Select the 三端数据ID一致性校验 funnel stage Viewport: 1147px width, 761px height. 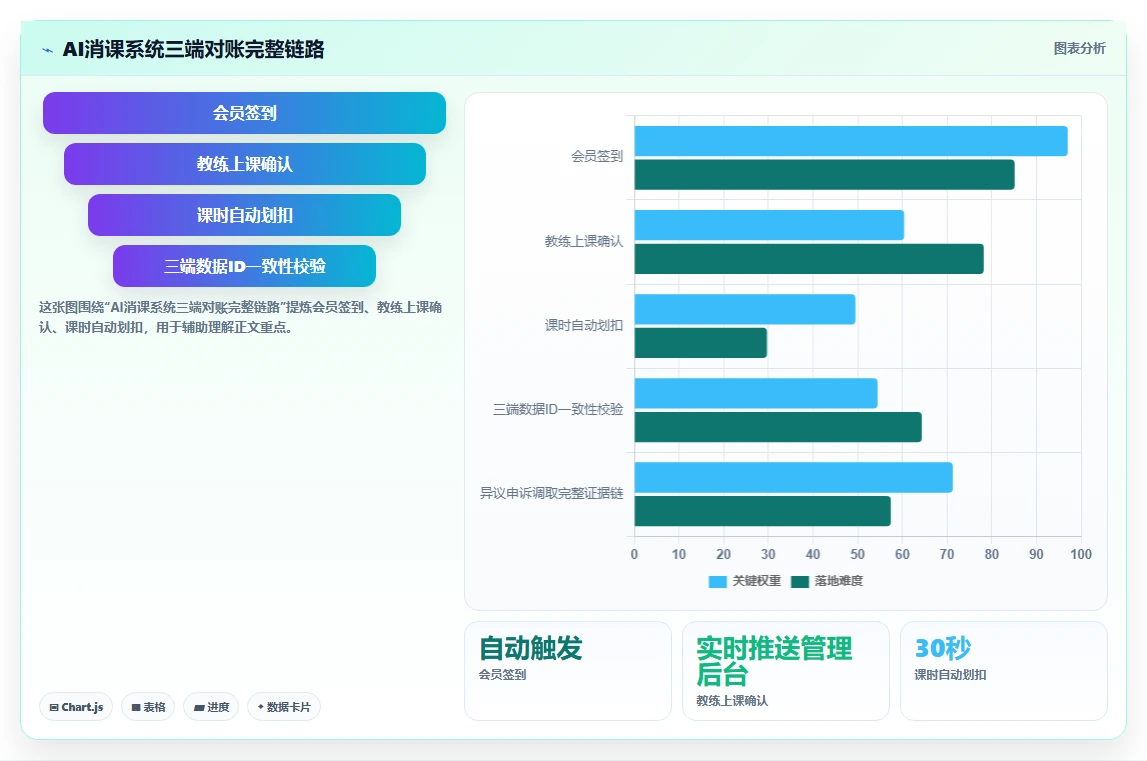(x=244, y=266)
